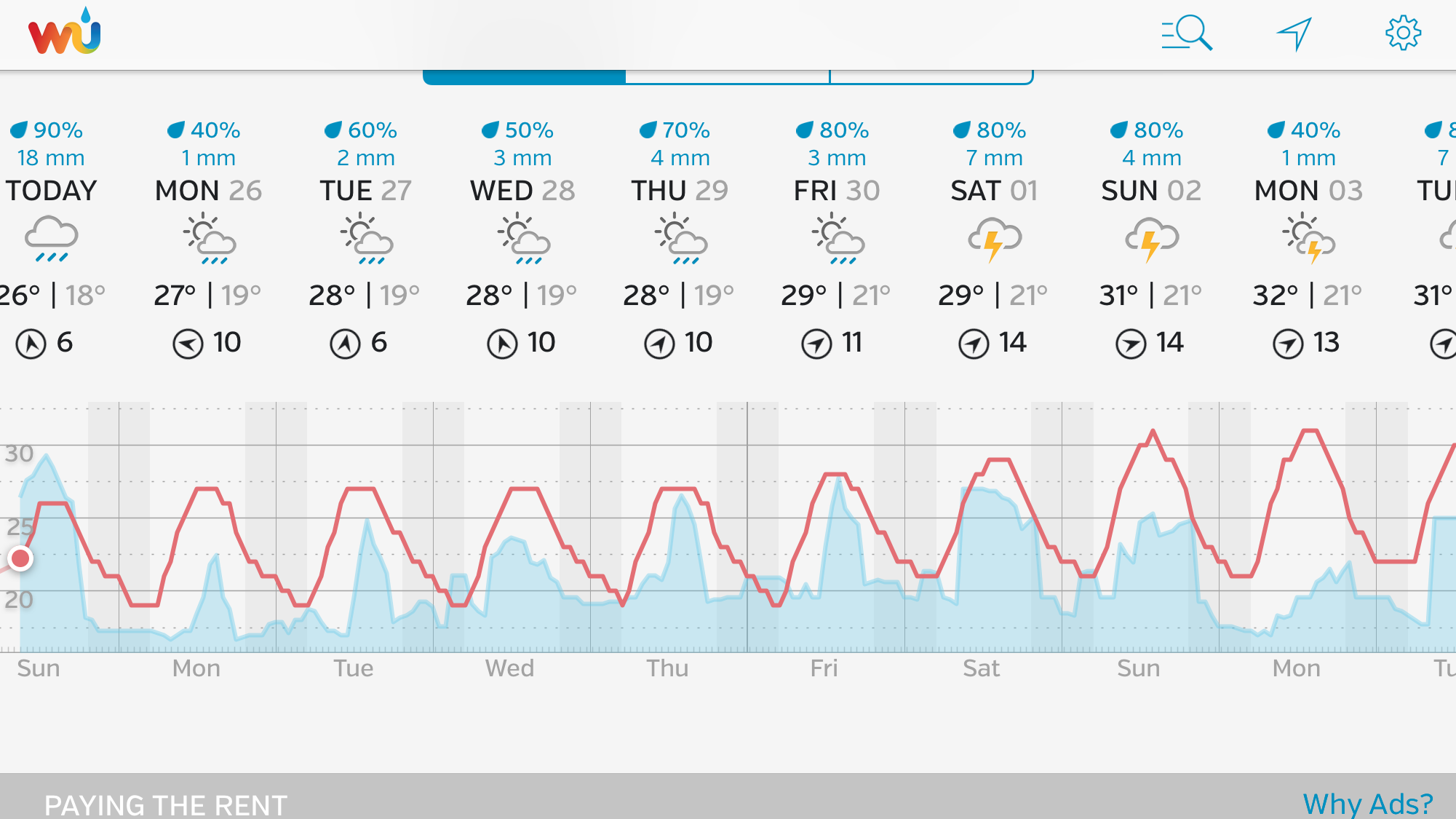Switch to the middle forecast tab segment
This screenshot has height=819, width=1456.
tap(728, 77)
